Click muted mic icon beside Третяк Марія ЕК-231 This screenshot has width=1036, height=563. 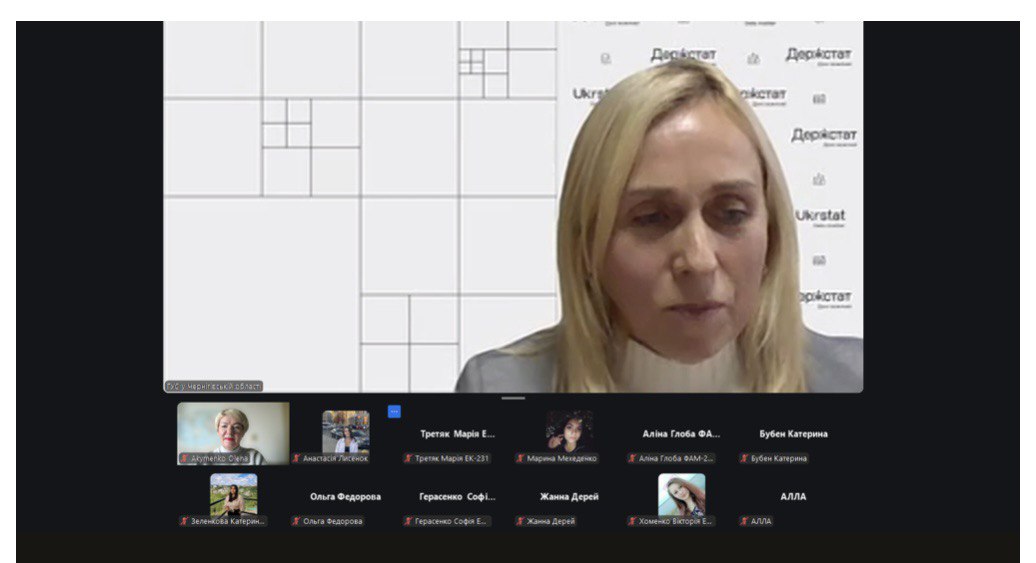pyautogui.click(x=408, y=458)
